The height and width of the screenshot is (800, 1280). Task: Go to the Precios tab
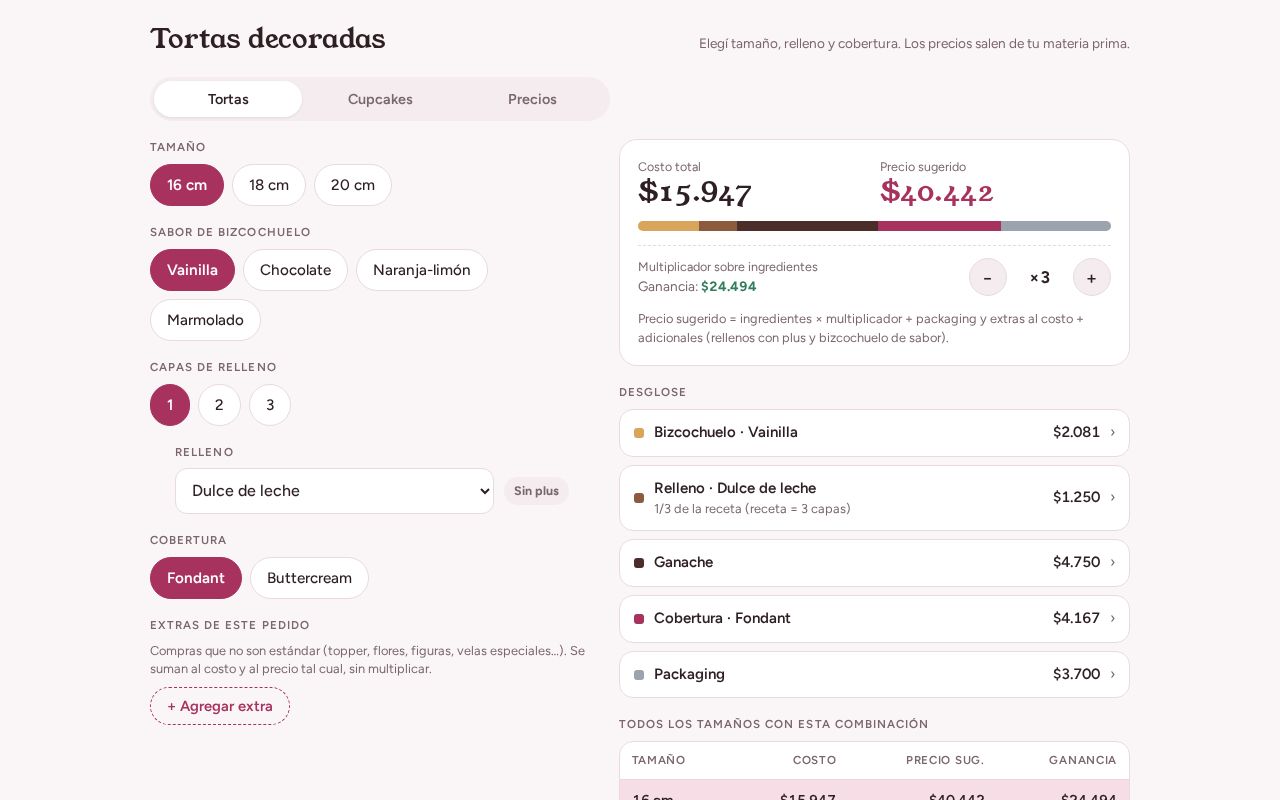(532, 99)
